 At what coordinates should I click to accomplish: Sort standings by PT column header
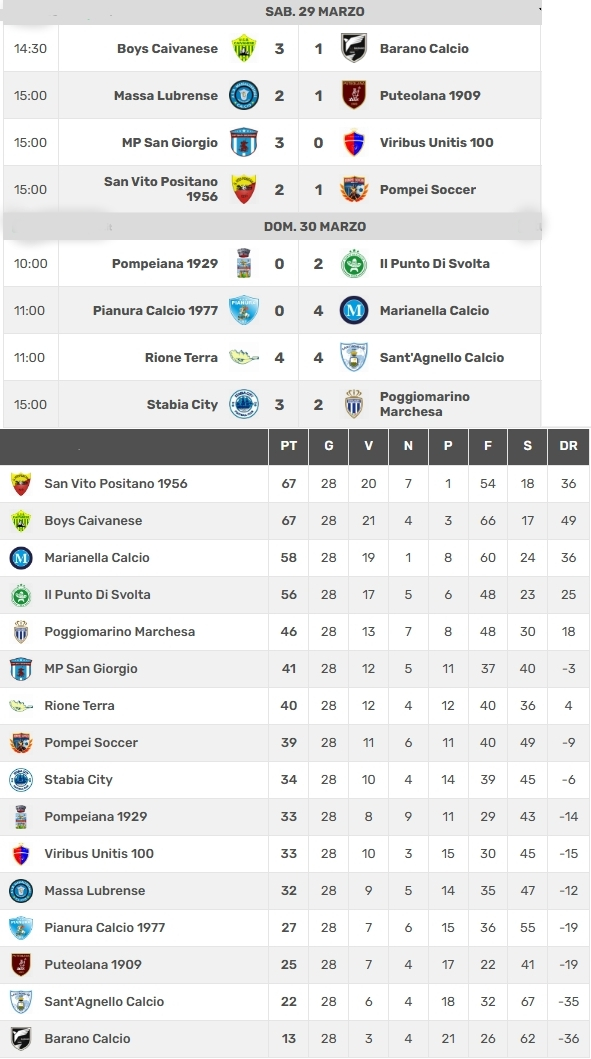[288, 446]
